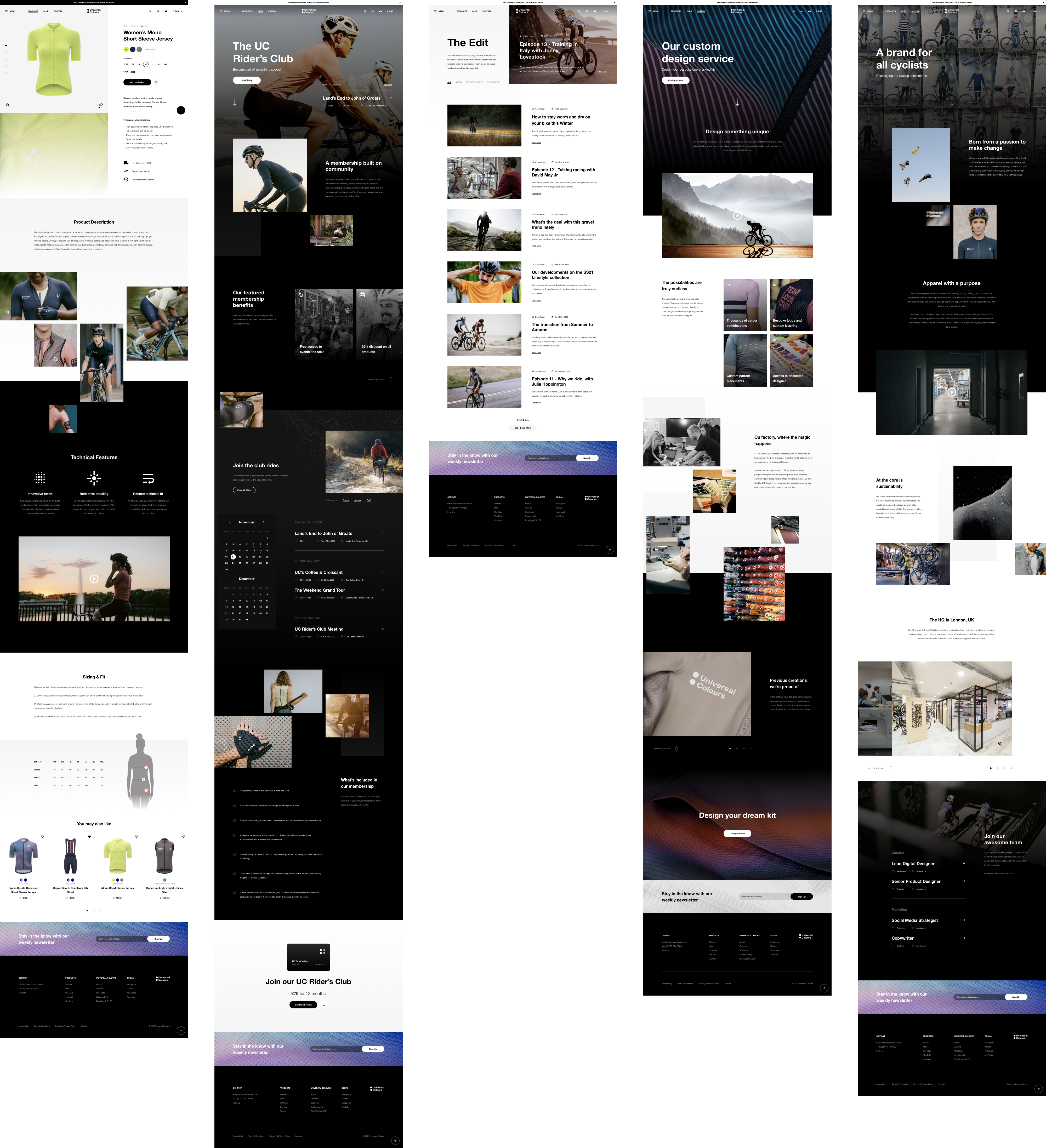Screen dimensions: 1046x1148
Task: Expand the November calendar month view
Action: pyautogui.click(x=247, y=522)
